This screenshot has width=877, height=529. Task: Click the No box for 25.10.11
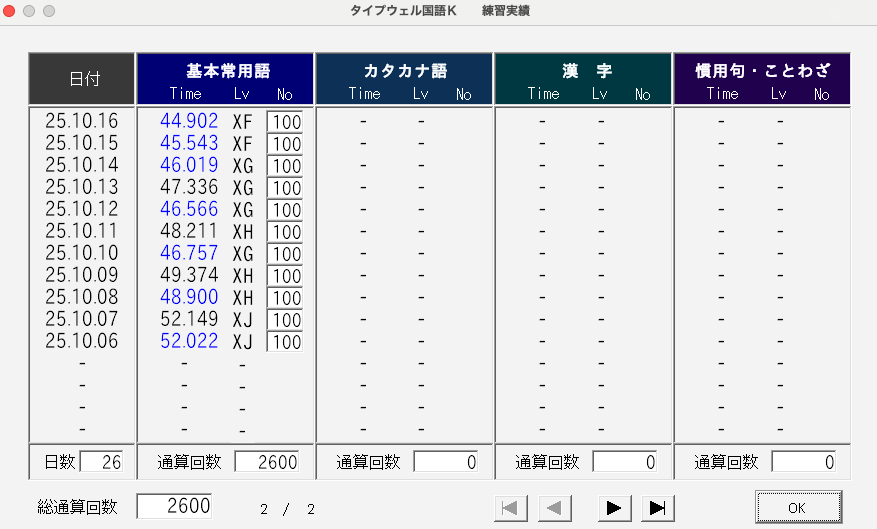pos(285,232)
